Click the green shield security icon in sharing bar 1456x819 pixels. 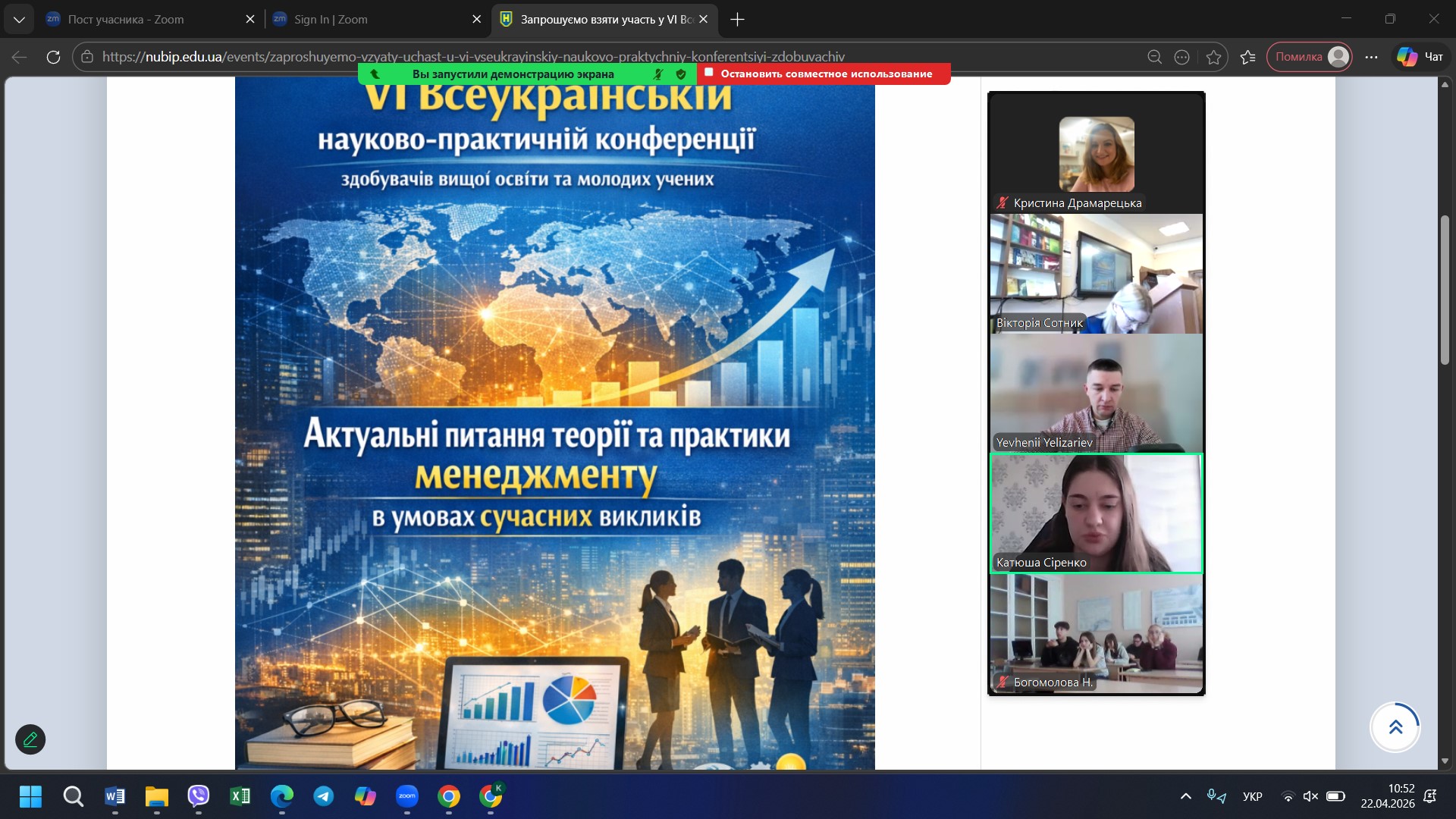pyautogui.click(x=681, y=74)
